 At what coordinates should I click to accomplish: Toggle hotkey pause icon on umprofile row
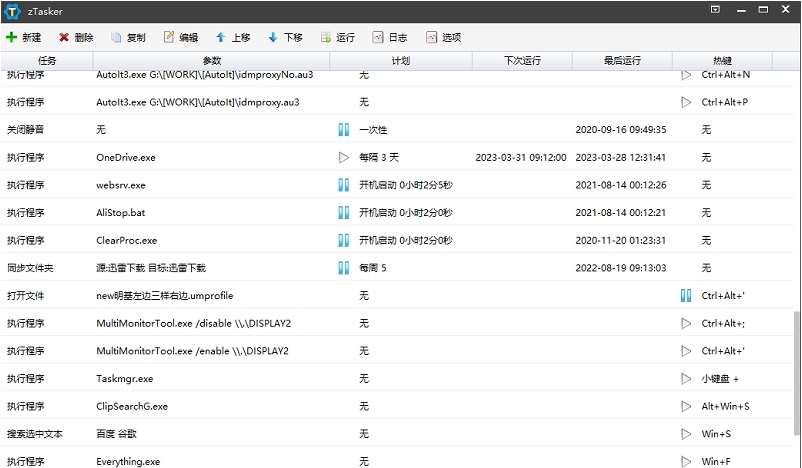686,295
